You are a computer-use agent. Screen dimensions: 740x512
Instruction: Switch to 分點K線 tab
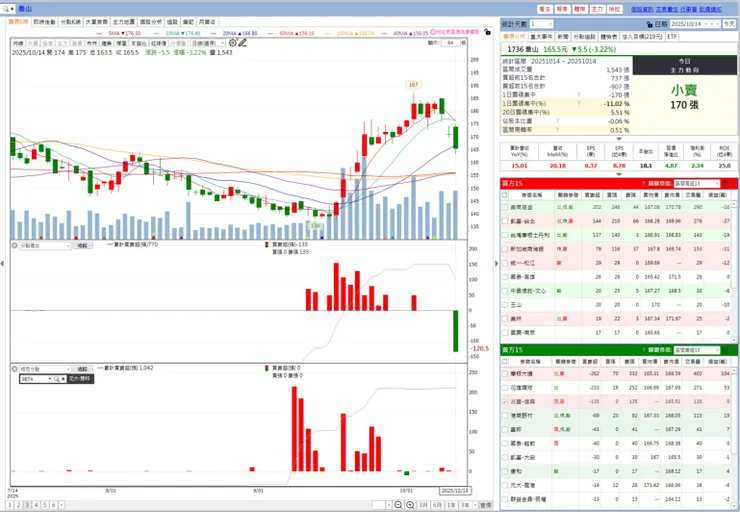71,22
